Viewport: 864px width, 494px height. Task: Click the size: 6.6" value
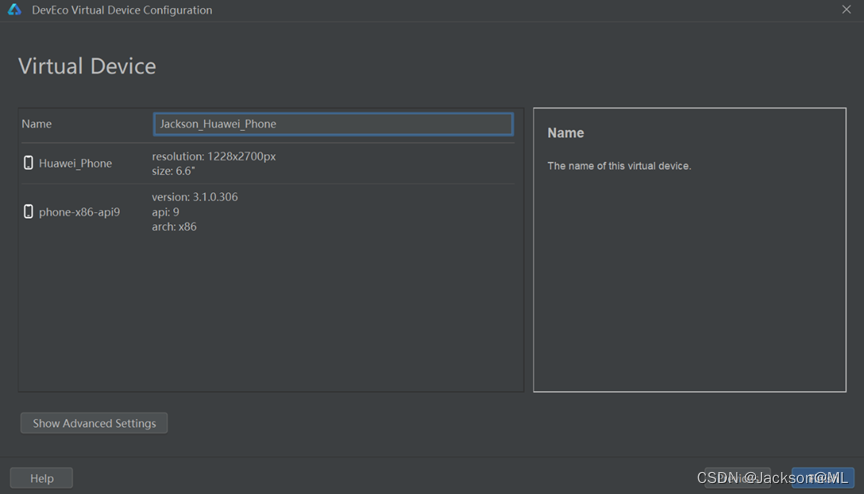click(174, 171)
